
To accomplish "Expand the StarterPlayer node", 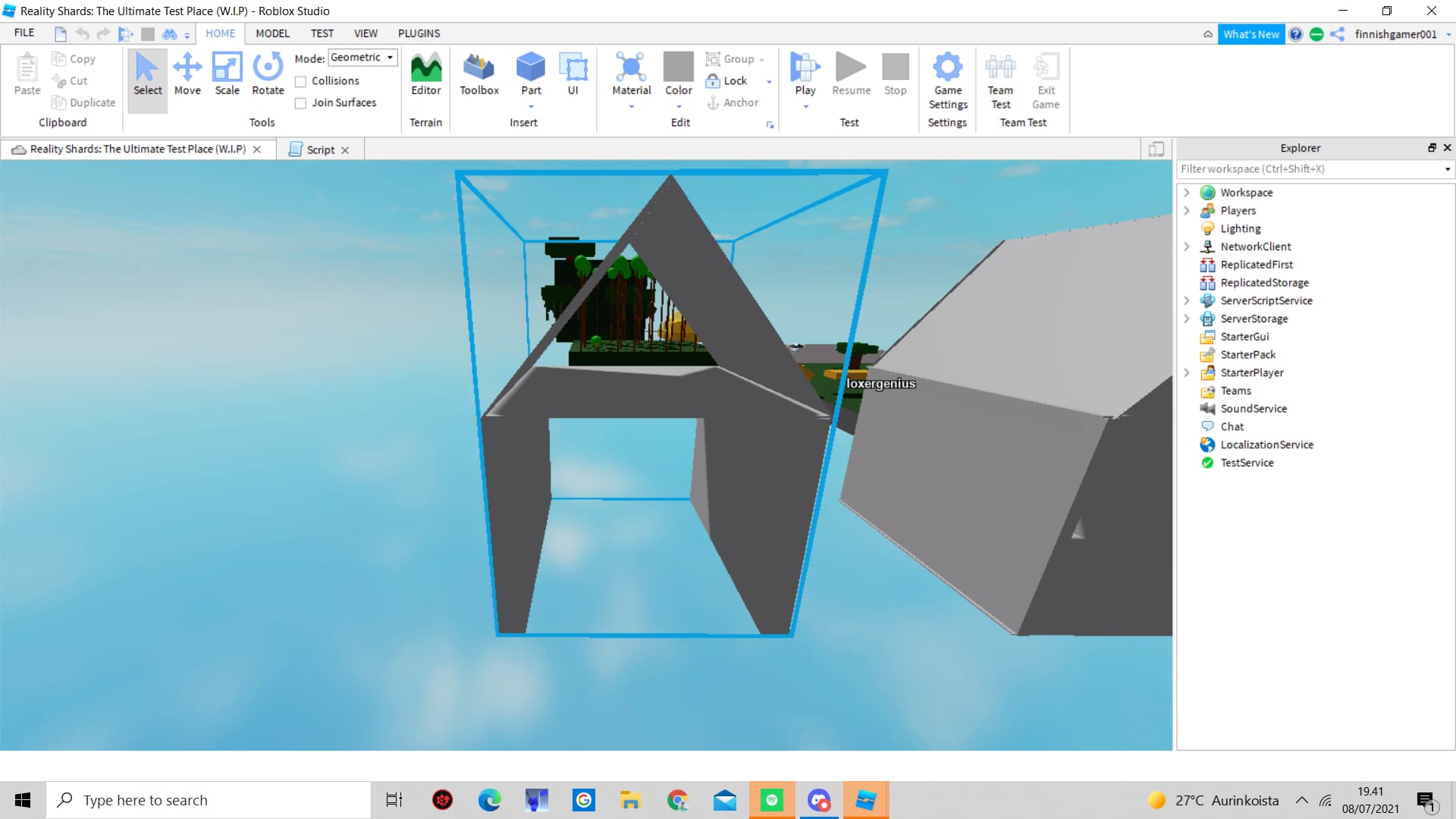I will click(1187, 372).
